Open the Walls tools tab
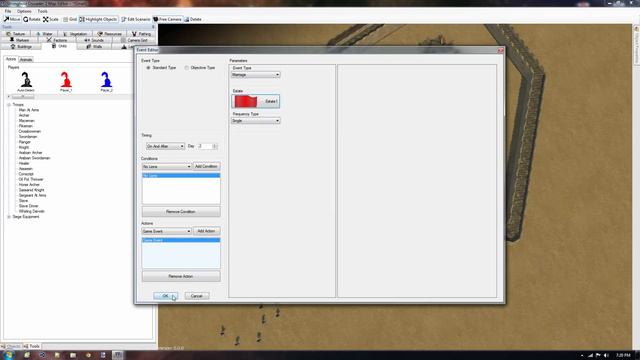Image resolution: width=640 pixels, height=360 pixels. point(94,47)
